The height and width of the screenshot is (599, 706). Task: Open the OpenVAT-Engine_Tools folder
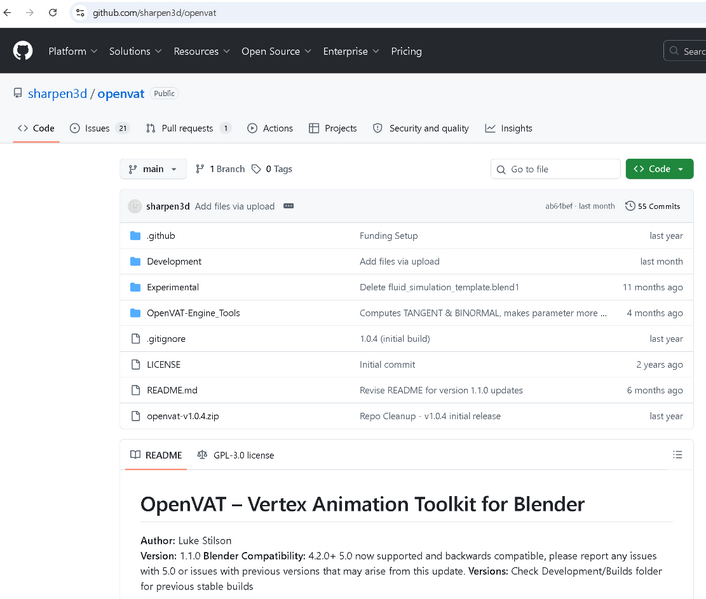tap(193, 313)
